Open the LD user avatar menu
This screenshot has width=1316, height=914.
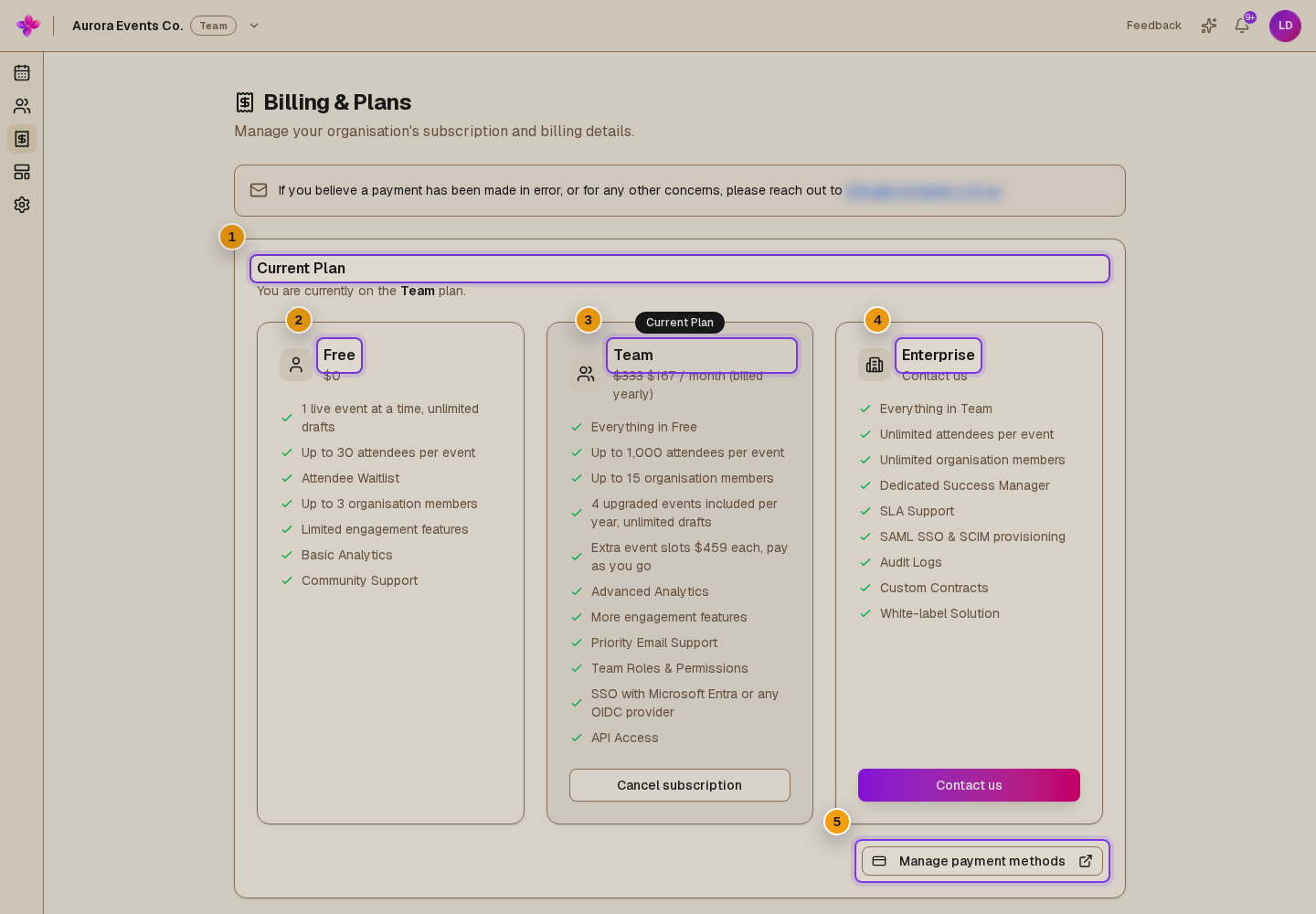pos(1285,26)
